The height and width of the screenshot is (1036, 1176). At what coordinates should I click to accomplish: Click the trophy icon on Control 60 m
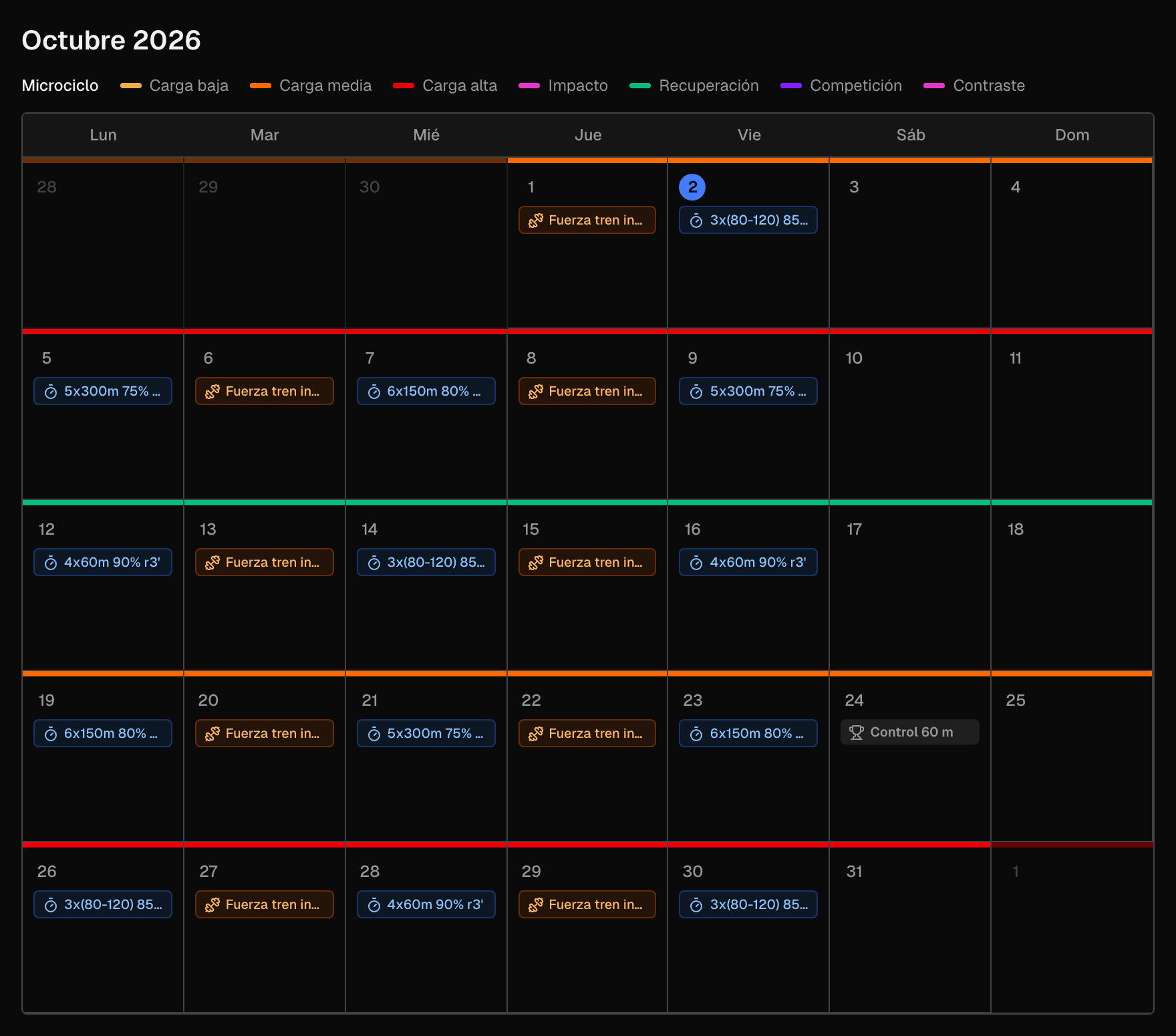[857, 733]
